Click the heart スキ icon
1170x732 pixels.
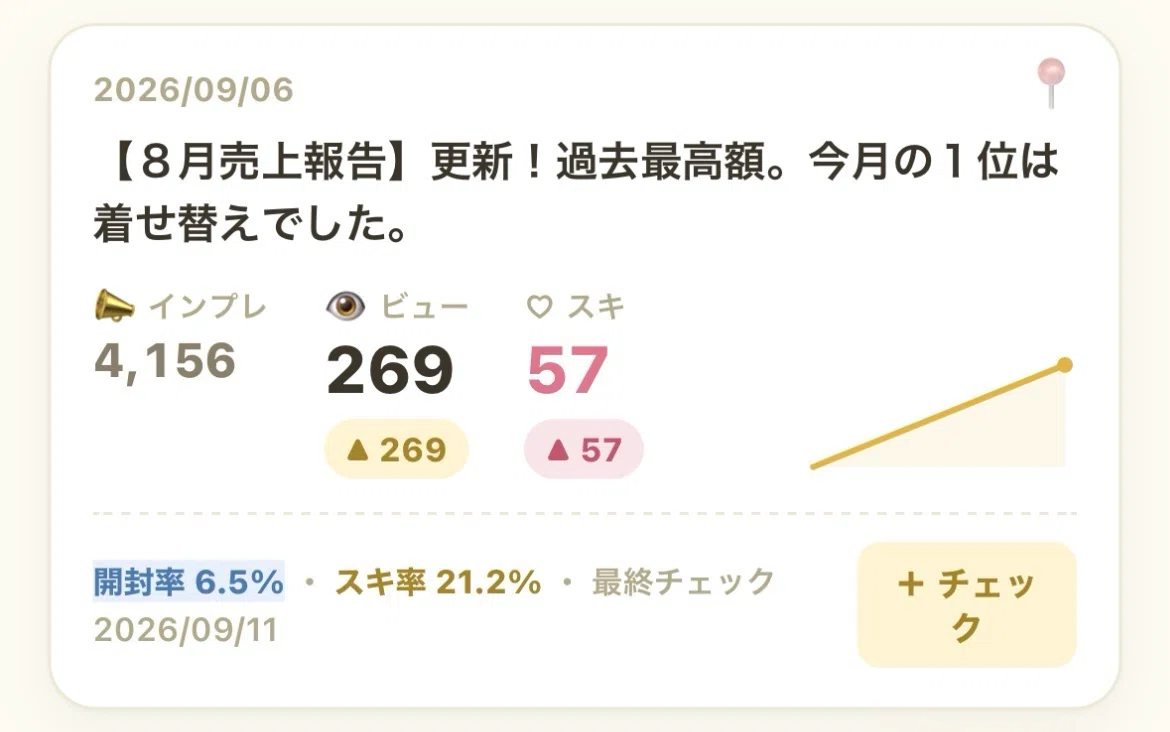tap(539, 307)
